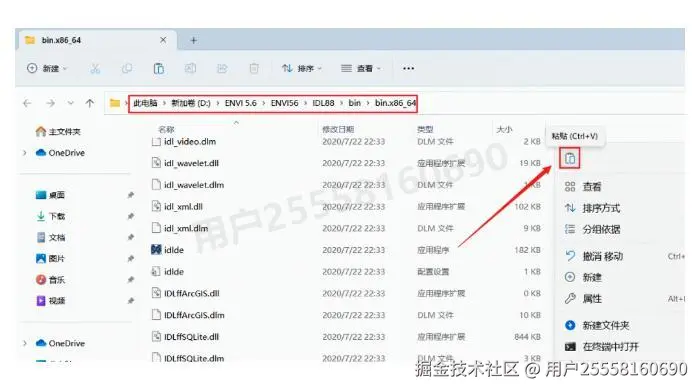Open 下载 Downloads in sidebar
The image size is (700, 391).
[50, 216]
